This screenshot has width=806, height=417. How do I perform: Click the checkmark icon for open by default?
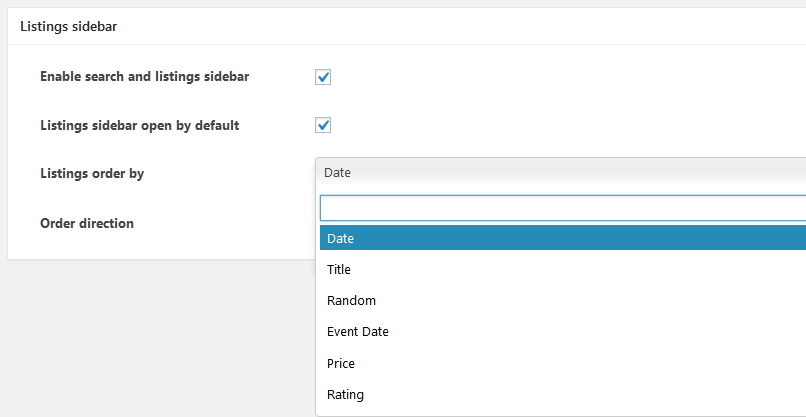[x=323, y=125]
